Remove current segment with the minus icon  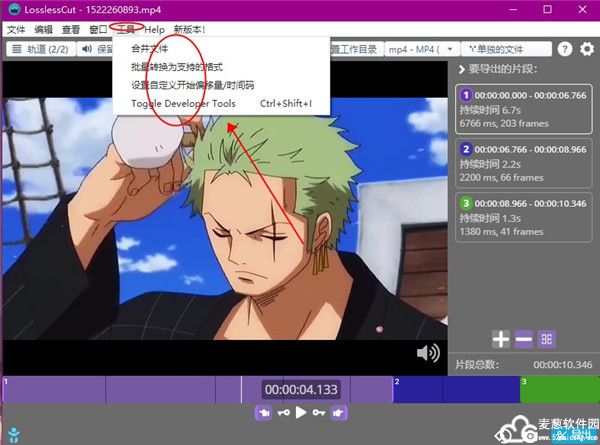(523, 339)
